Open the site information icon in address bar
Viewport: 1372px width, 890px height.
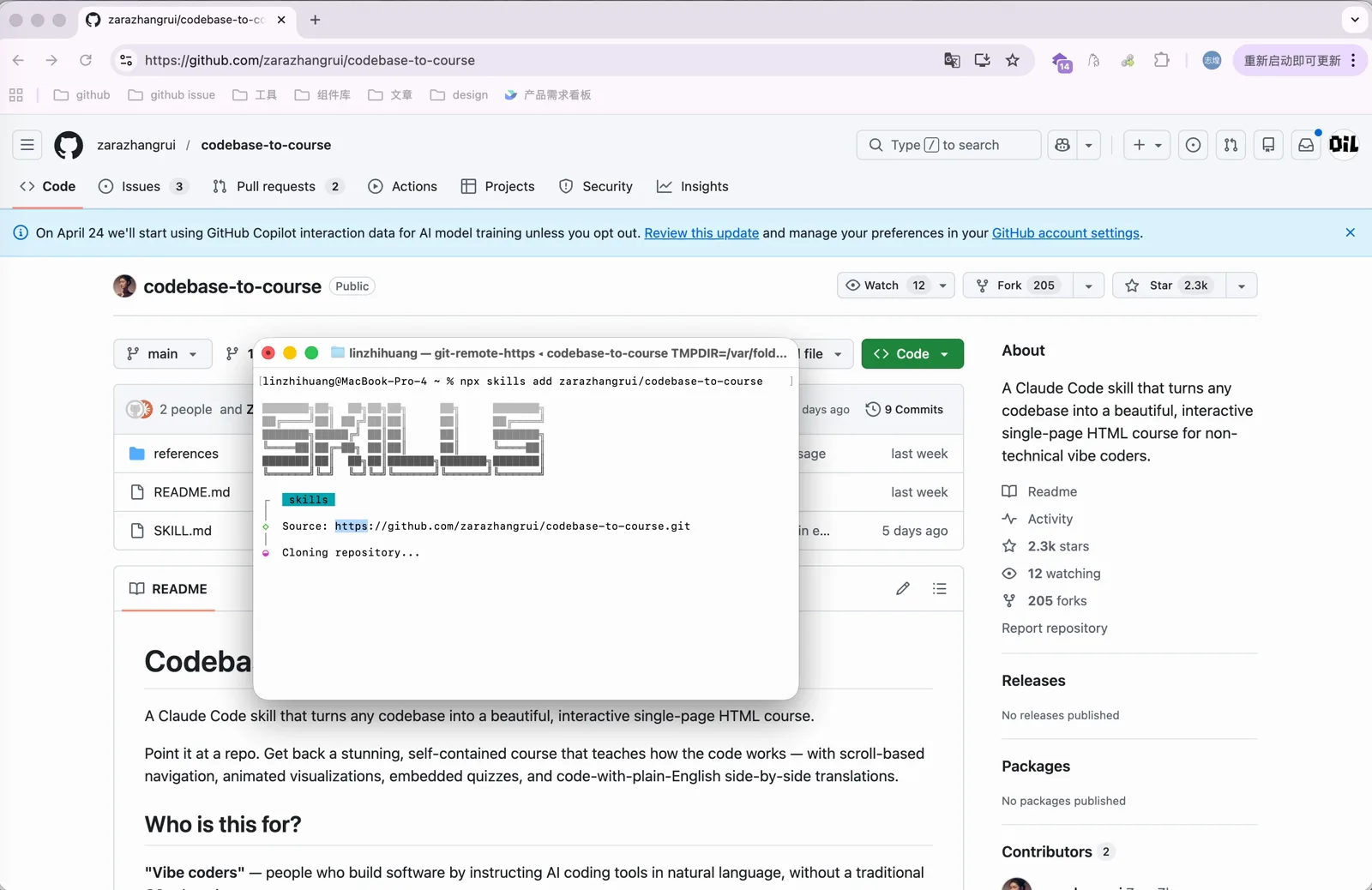pos(126,60)
